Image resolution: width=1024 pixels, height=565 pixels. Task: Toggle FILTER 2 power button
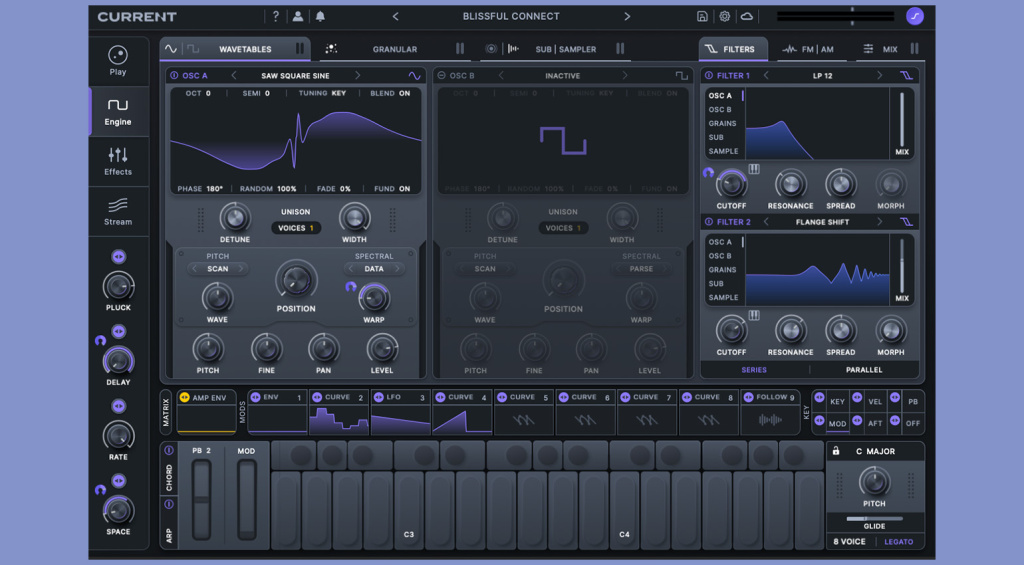709,222
